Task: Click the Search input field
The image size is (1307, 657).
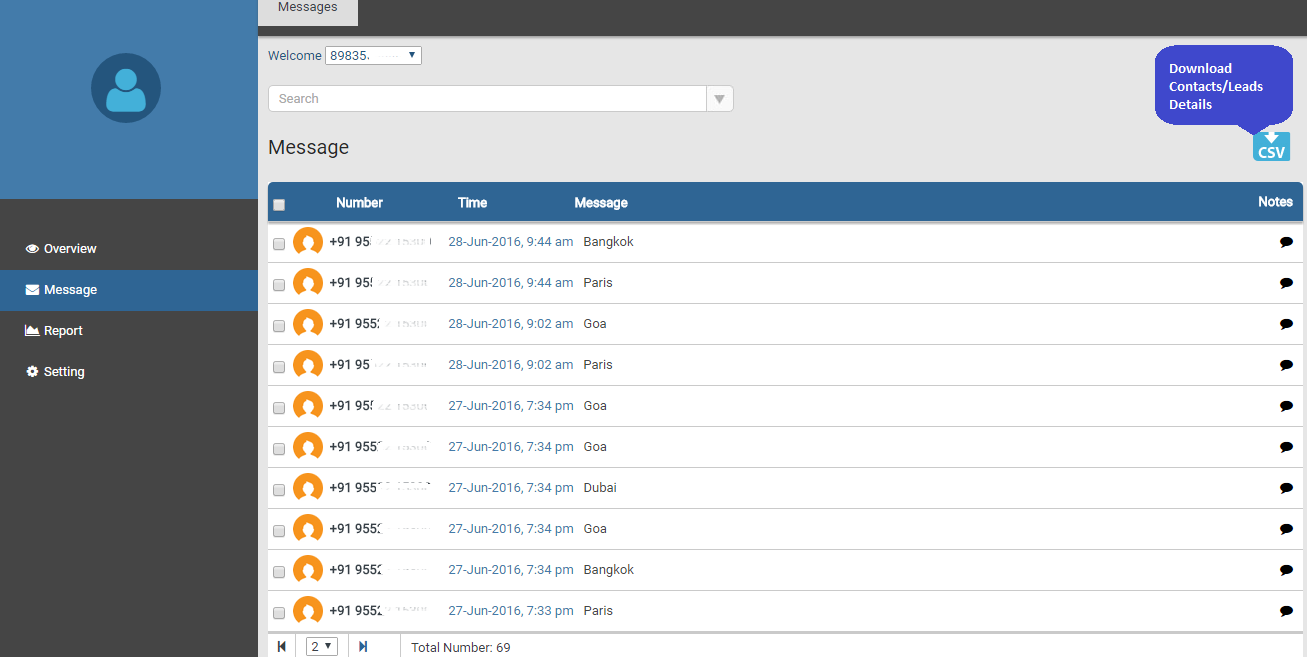Action: click(x=487, y=99)
